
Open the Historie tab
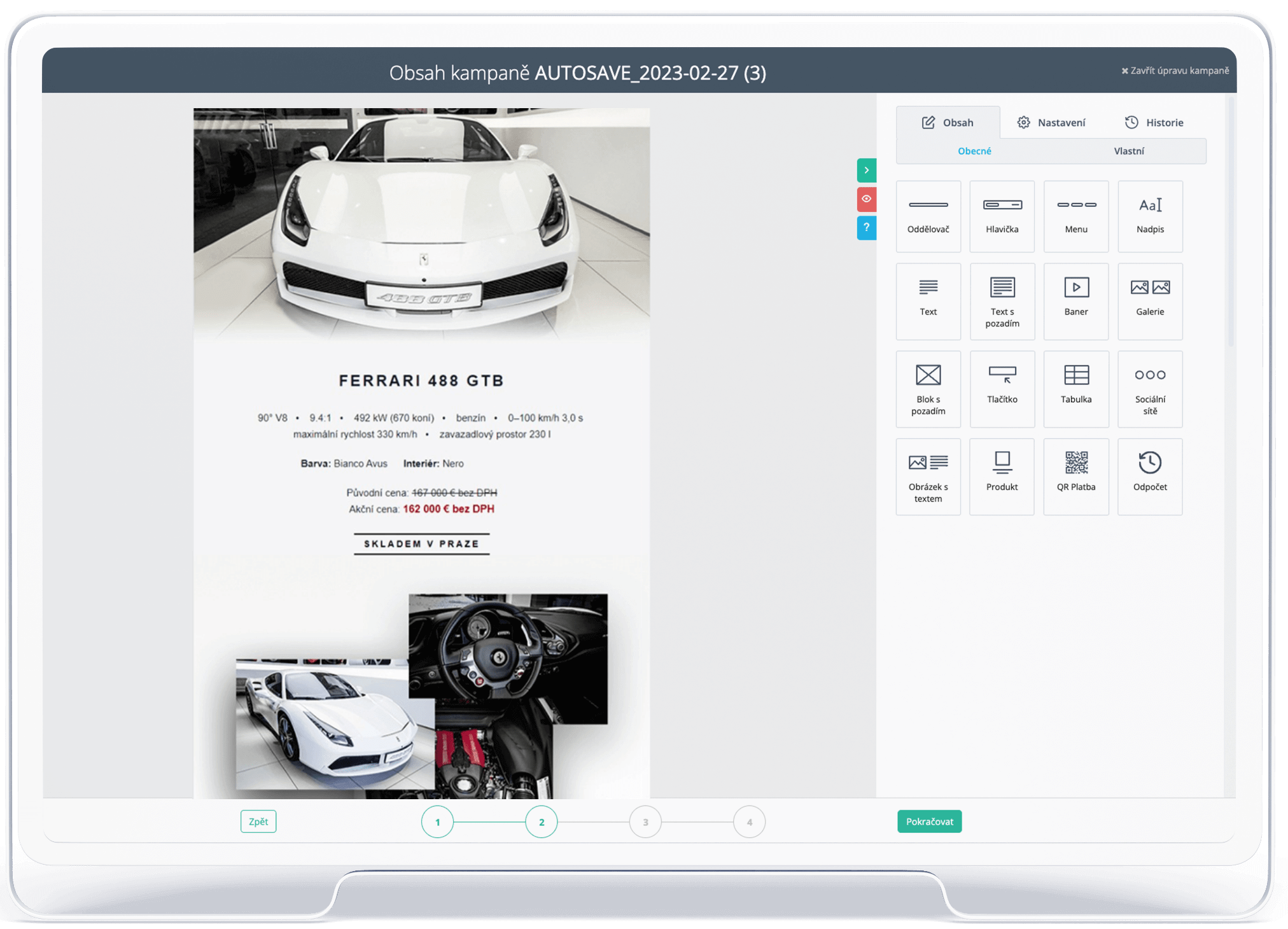point(1154,122)
